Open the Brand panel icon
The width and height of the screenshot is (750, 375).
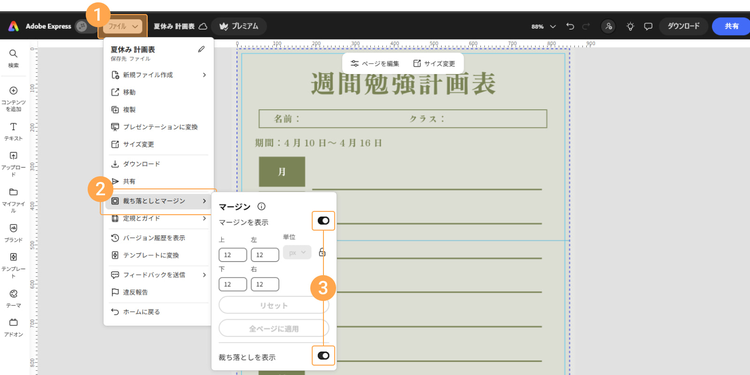coord(13,228)
